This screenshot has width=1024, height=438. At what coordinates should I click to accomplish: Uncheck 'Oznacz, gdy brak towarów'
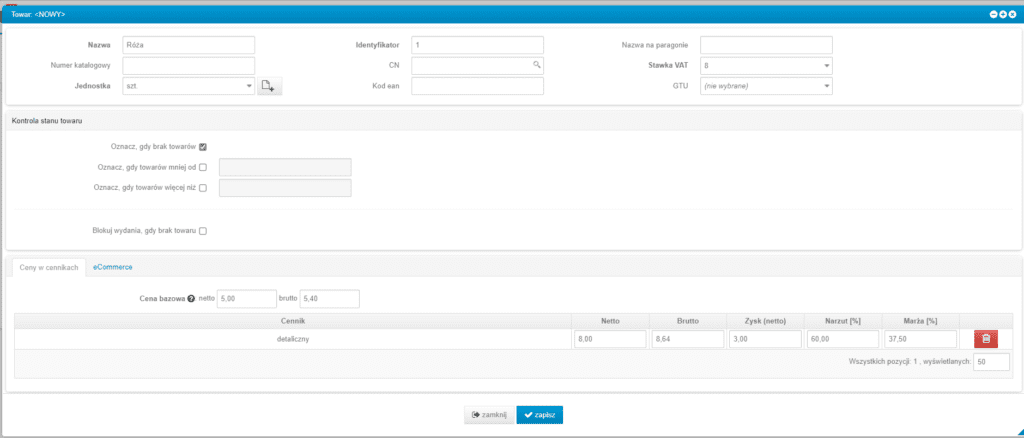(203, 147)
